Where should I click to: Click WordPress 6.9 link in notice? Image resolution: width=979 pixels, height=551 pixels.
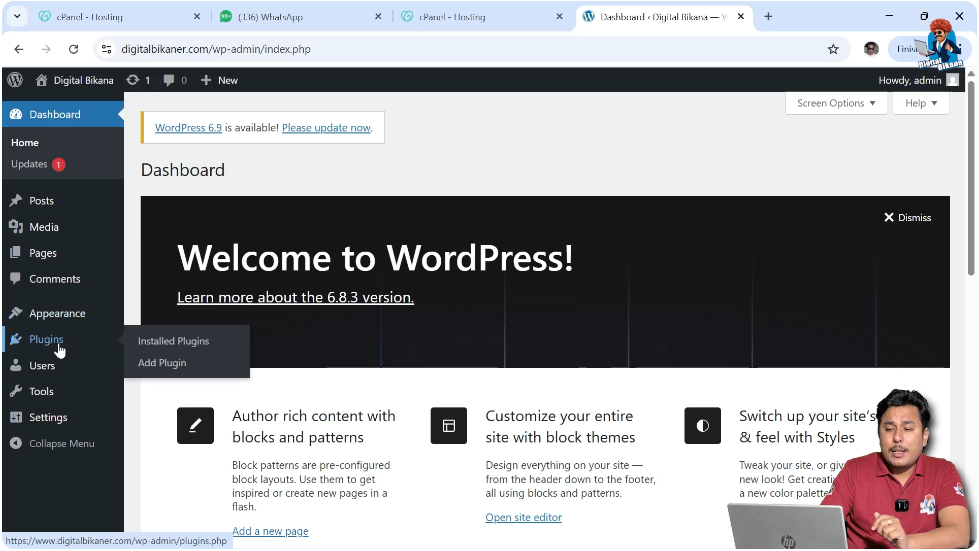(188, 127)
